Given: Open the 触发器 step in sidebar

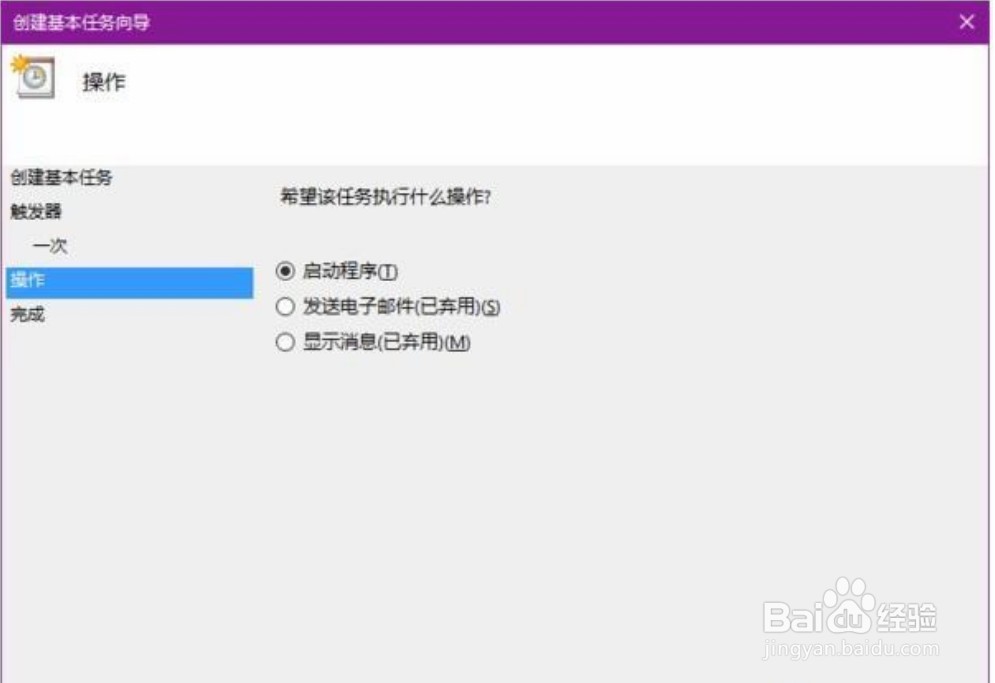Looking at the screenshot, I should pos(36,211).
